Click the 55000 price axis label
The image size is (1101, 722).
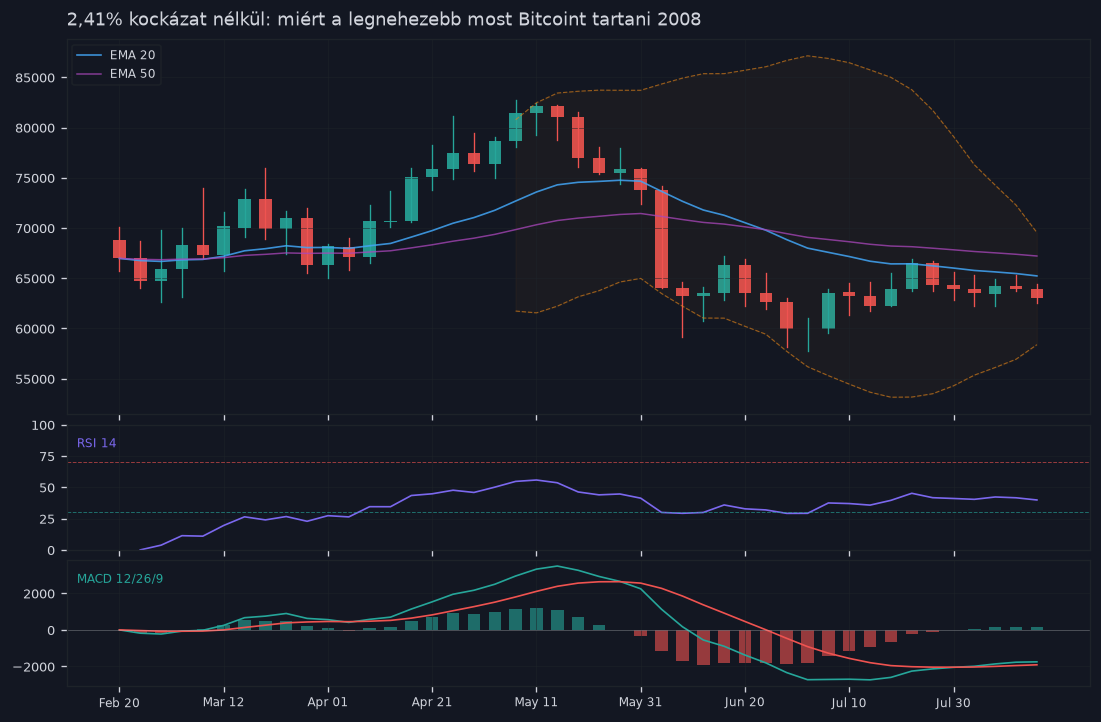pyautogui.click(x=35, y=379)
